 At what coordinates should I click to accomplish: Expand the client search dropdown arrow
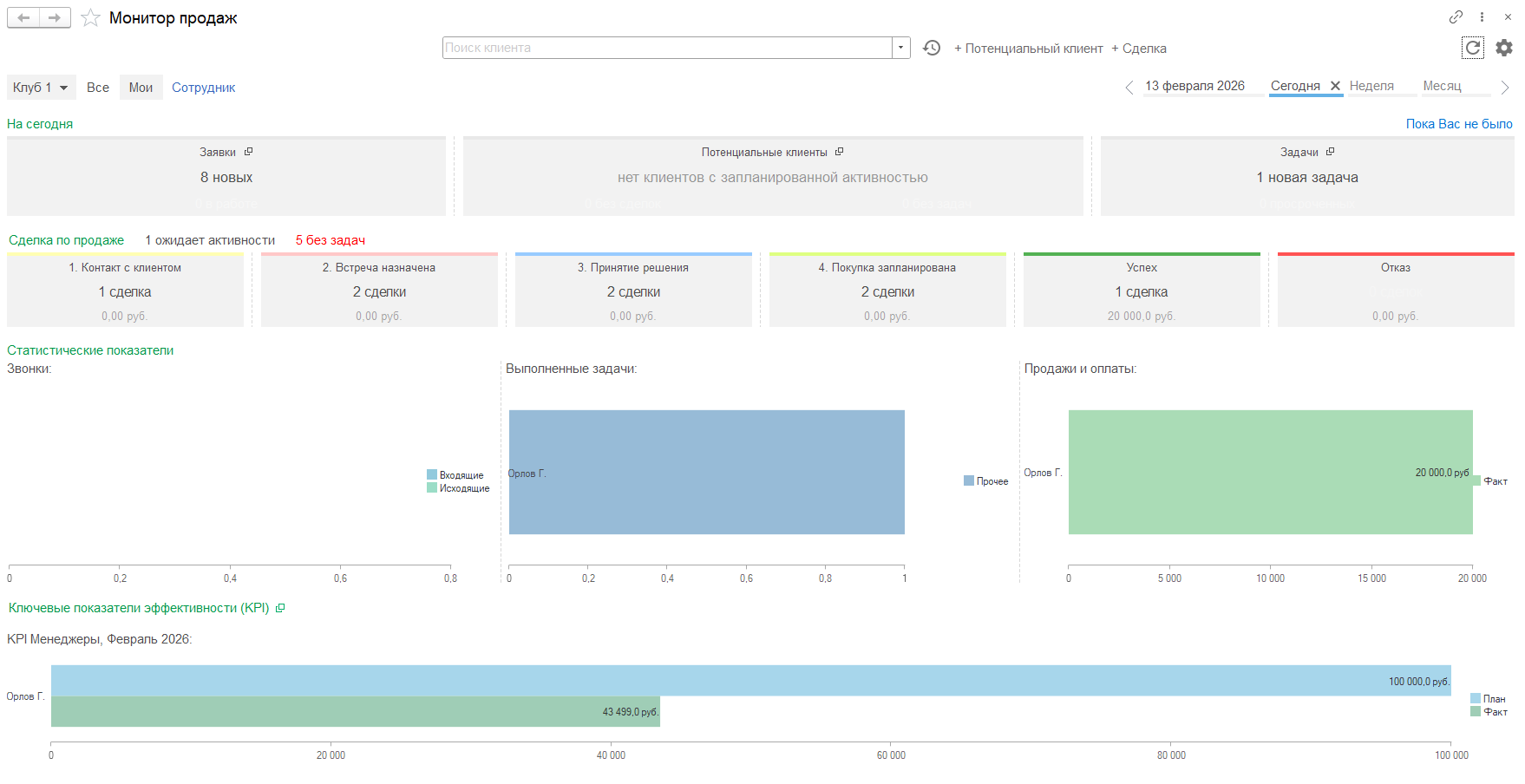(x=901, y=48)
